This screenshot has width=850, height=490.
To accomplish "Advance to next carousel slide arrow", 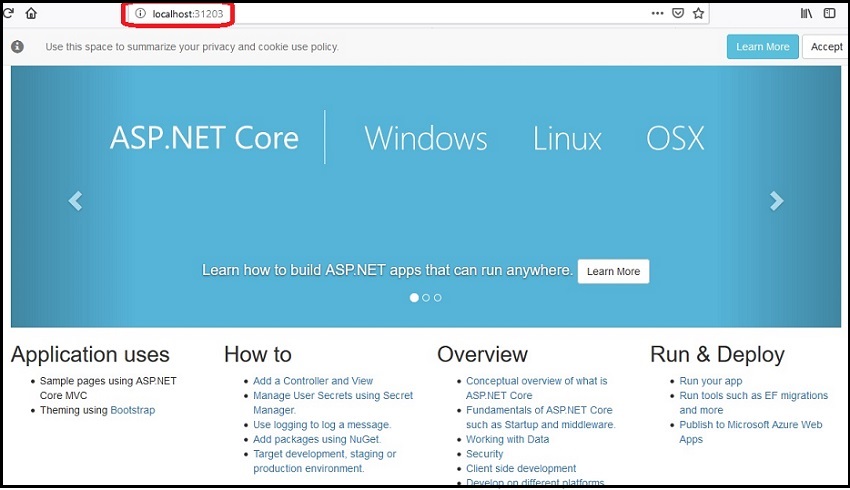I will tap(776, 201).
